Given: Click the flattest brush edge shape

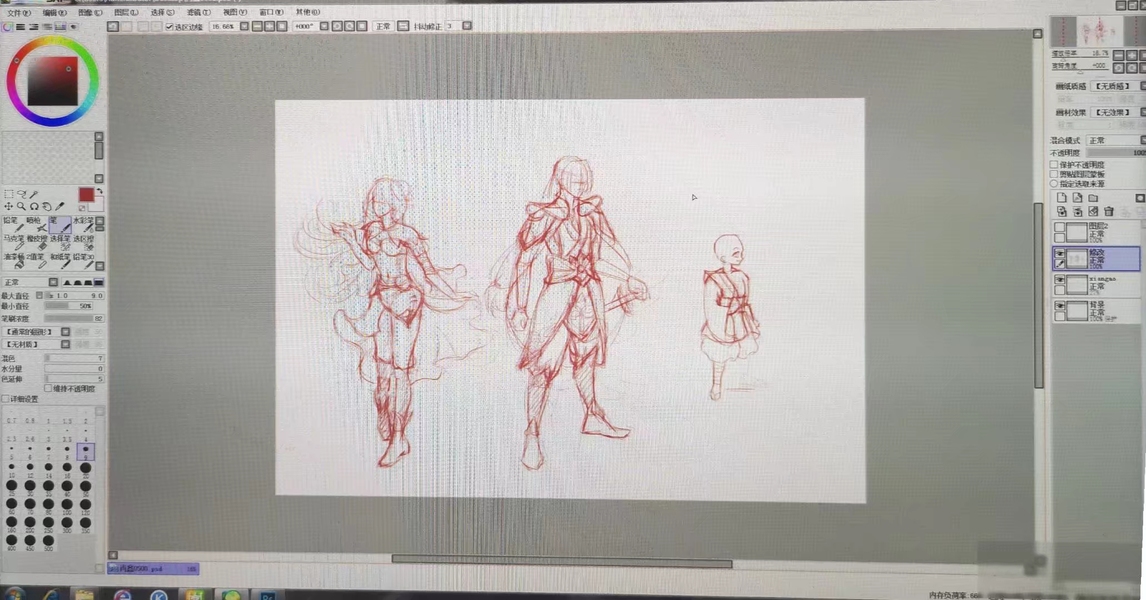Looking at the screenshot, I should [x=99, y=282].
